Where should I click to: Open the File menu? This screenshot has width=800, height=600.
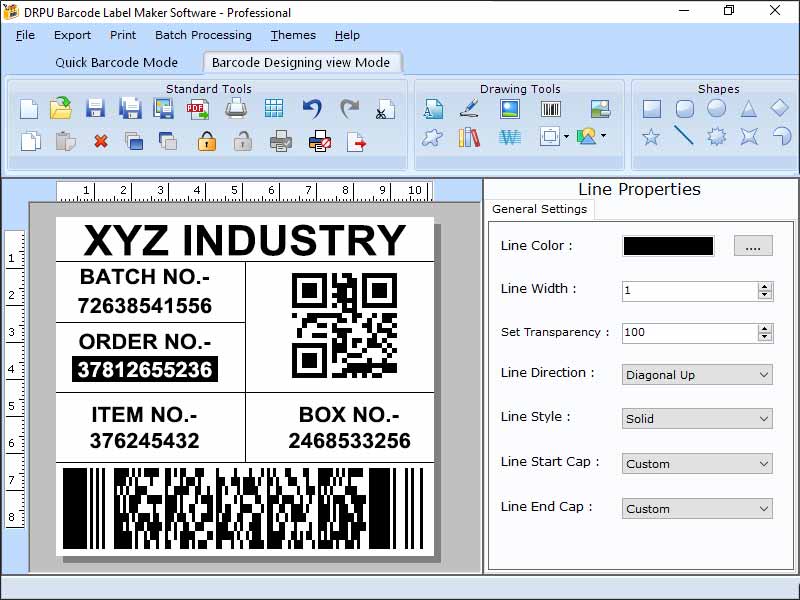(25, 35)
